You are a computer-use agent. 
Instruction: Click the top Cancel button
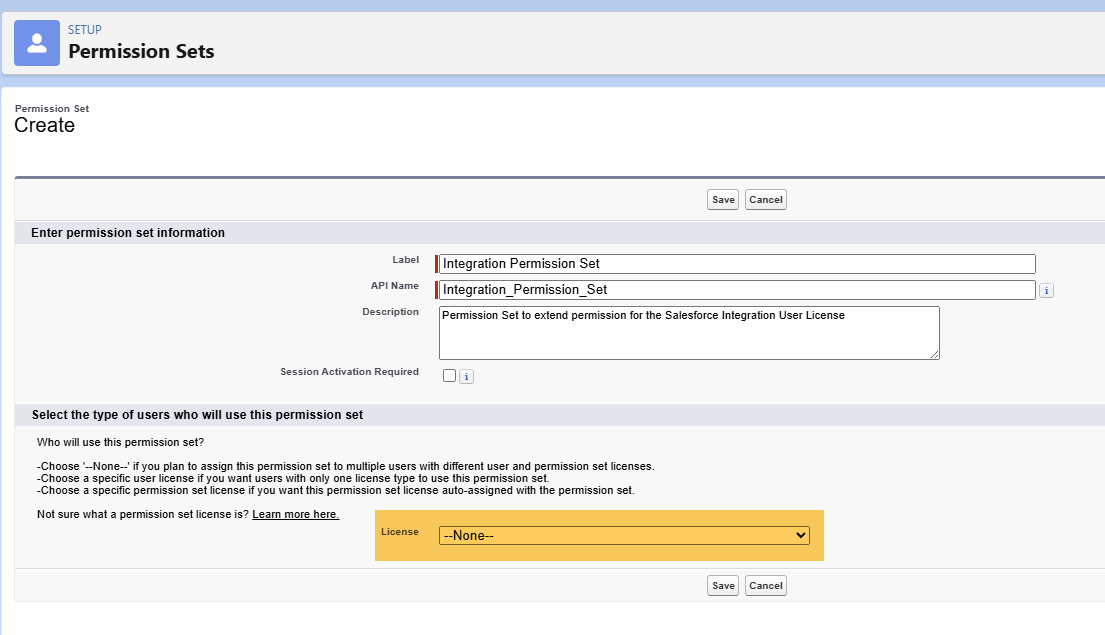point(765,199)
